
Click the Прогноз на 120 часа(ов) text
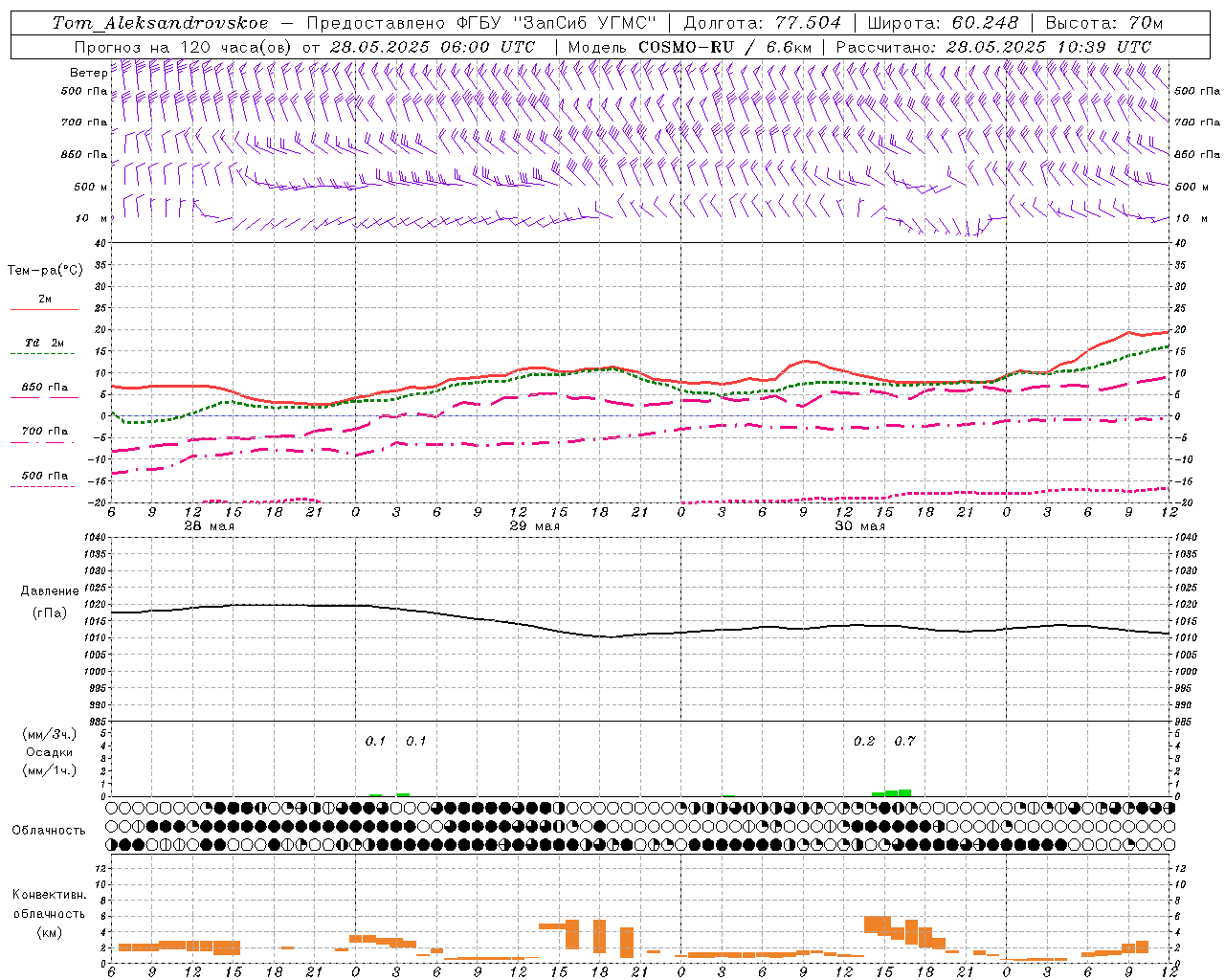[183, 47]
